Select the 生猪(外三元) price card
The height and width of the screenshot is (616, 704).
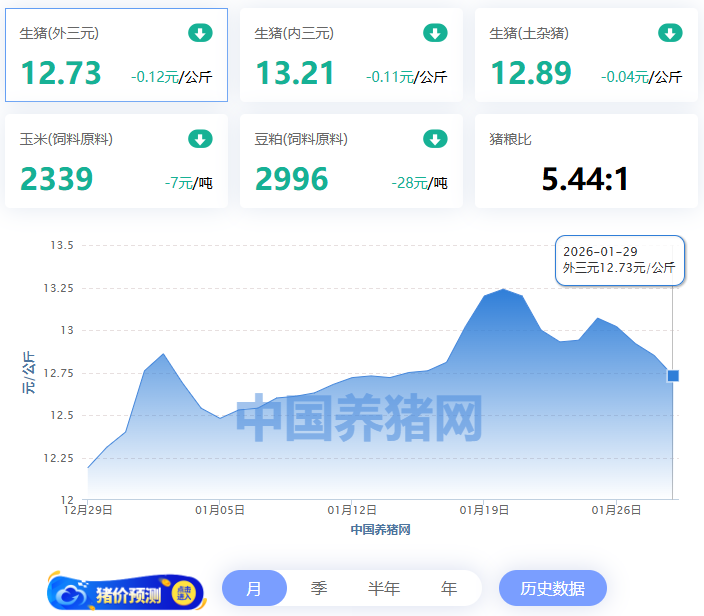[x=116, y=56]
